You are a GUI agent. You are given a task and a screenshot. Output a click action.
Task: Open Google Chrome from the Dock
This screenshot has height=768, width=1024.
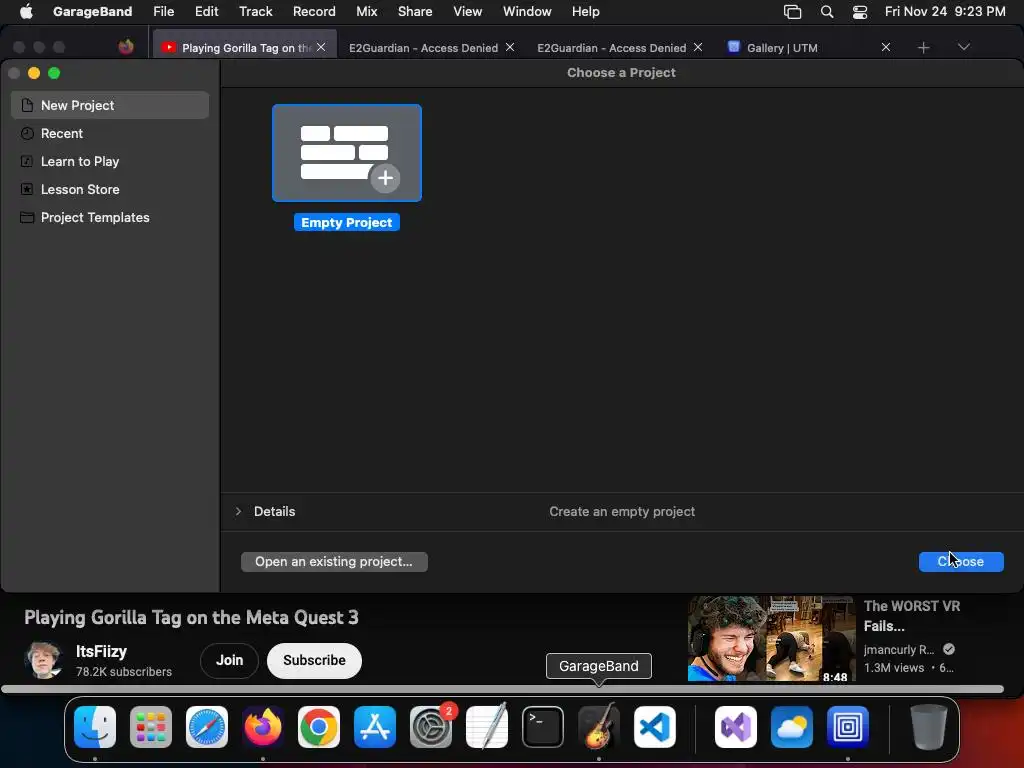pos(319,727)
